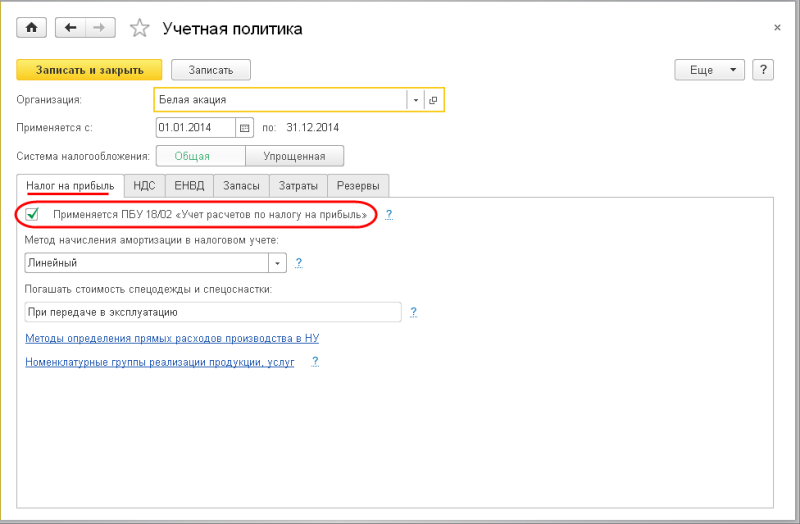This screenshot has width=800, height=524.
Task: Go back with the left arrow
Action: (70, 28)
